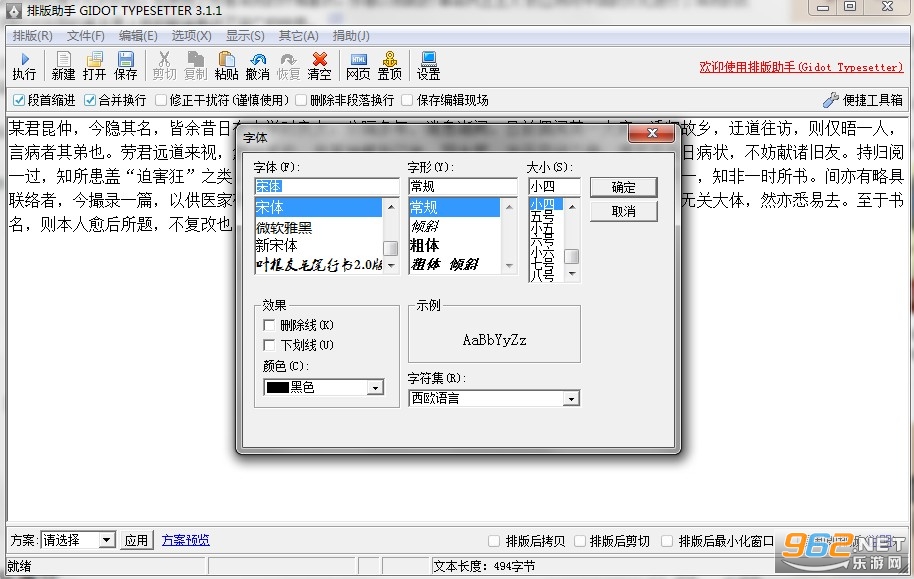The height and width of the screenshot is (579, 914).
Task: Pin window on top with 置顶
Action: click(389, 66)
